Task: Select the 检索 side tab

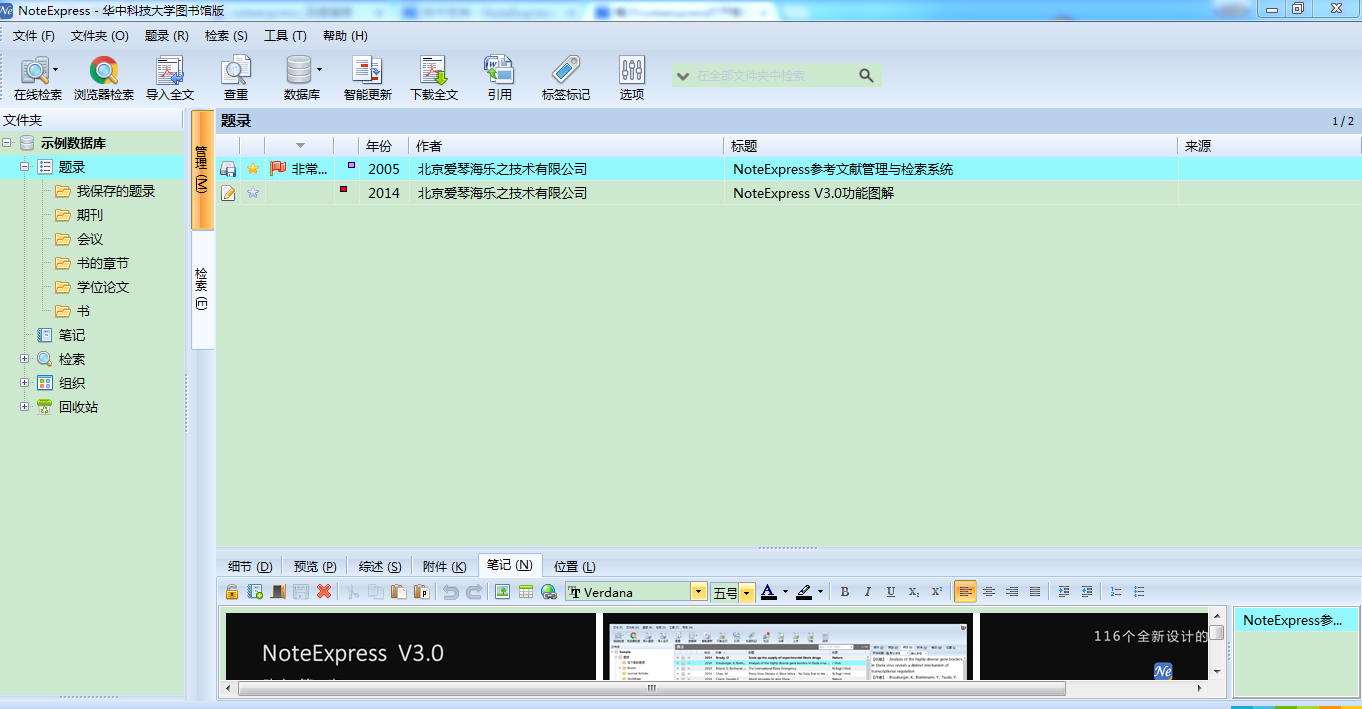Action: pos(202,289)
